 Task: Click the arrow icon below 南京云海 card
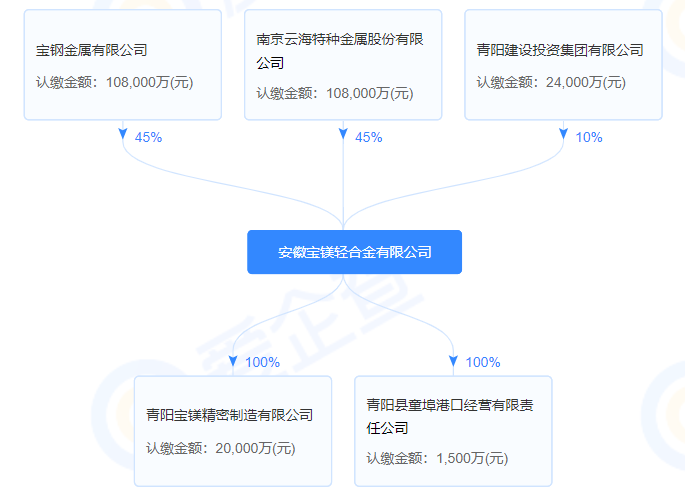tap(343, 134)
